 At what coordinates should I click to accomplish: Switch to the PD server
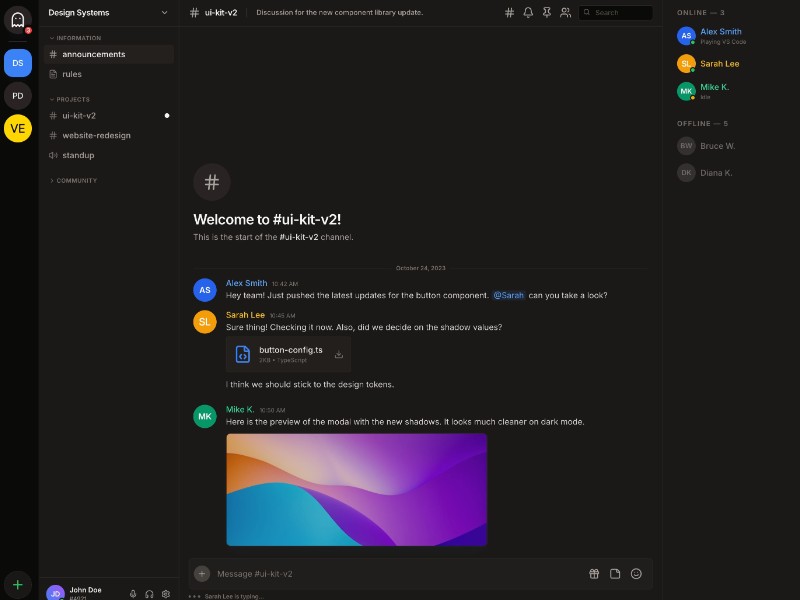pos(18,95)
